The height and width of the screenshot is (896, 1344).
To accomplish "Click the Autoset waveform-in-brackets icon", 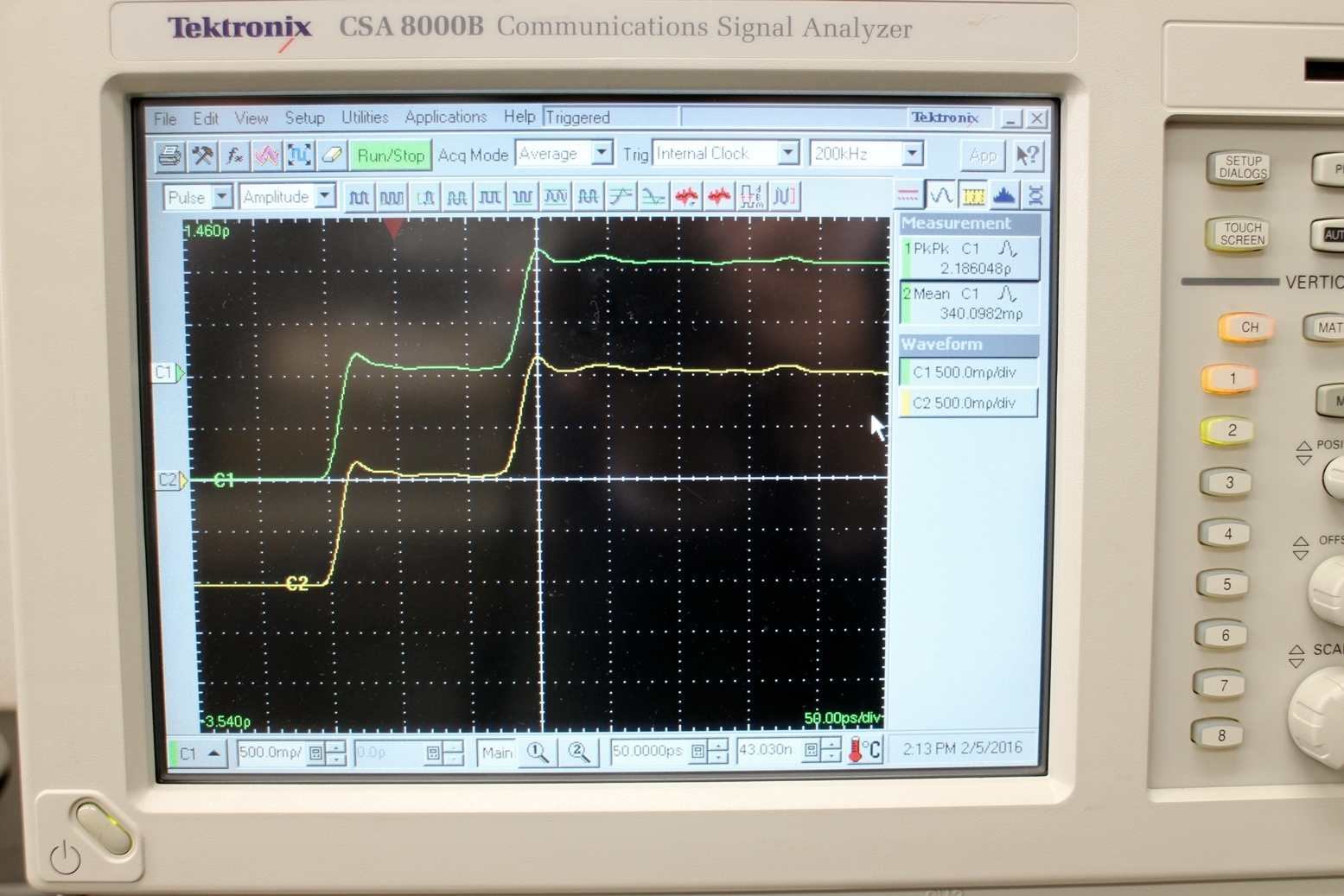I will coord(299,156).
